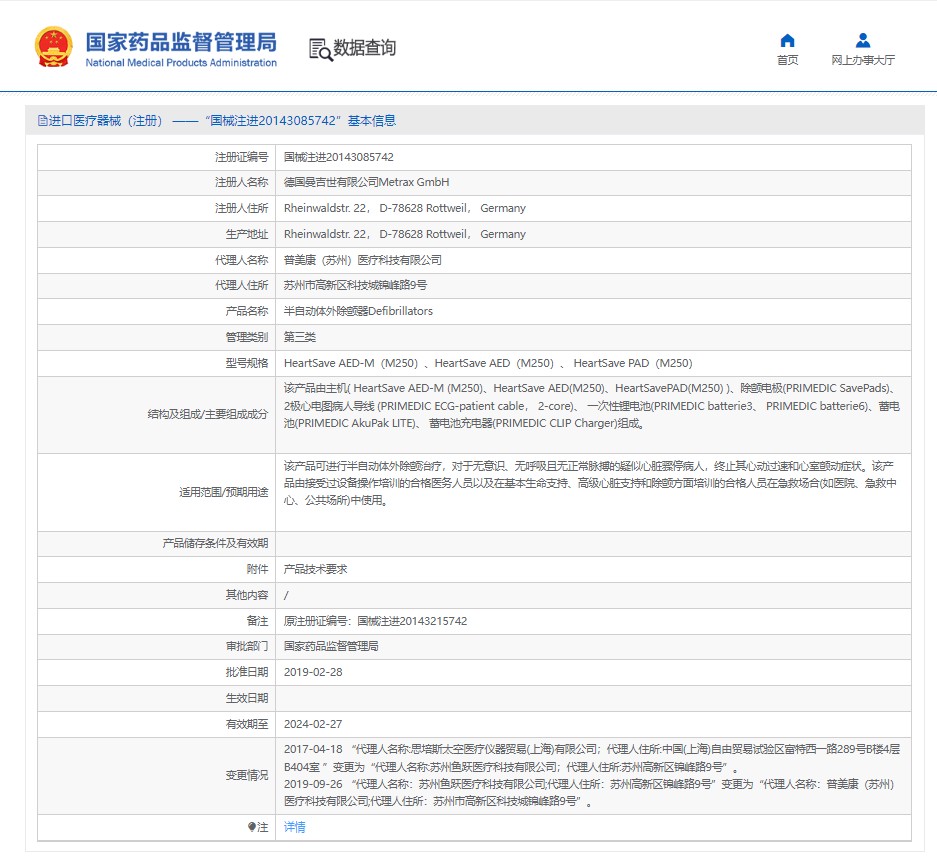Click the document icon beside 进口医疗器械
This screenshot has height=861, width=937.
pos(42,121)
